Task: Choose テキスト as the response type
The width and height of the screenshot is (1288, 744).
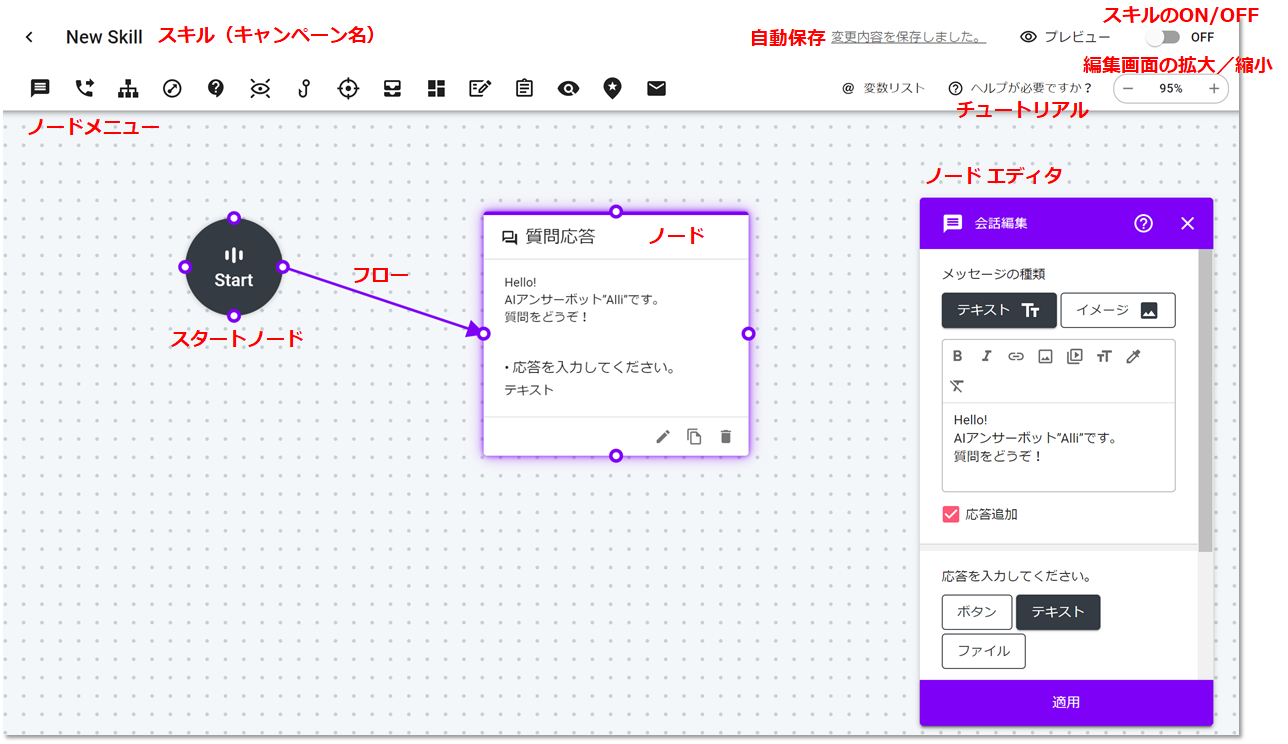Action: pos(1058,612)
